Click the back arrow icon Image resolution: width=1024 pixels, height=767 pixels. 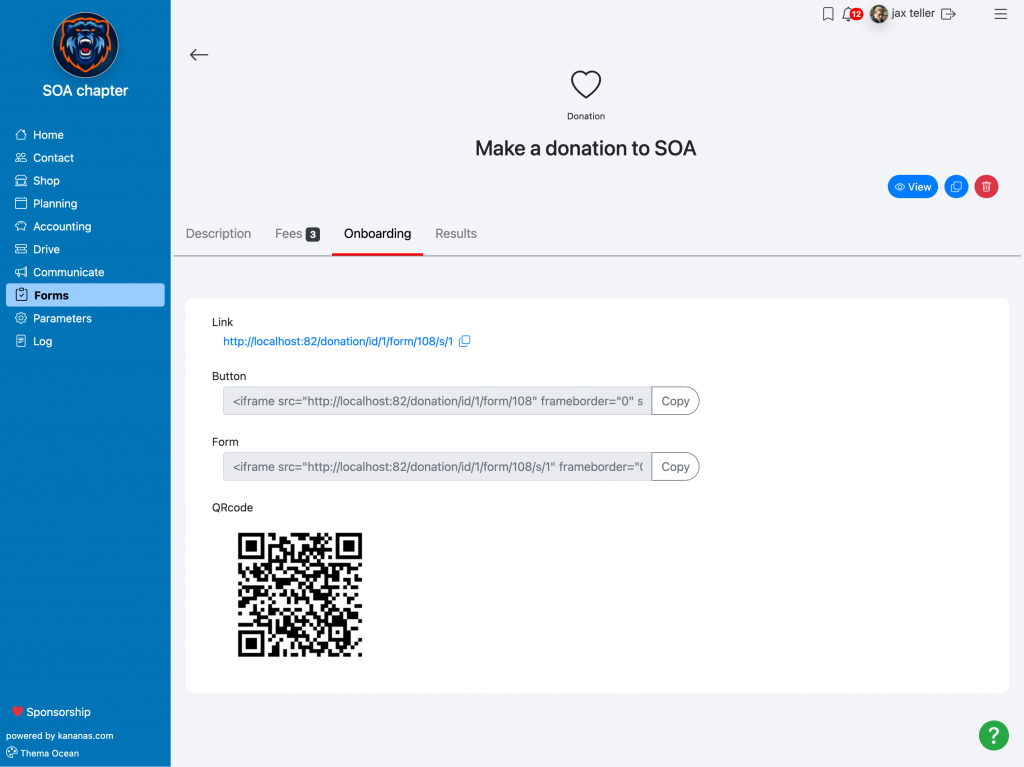click(x=199, y=55)
